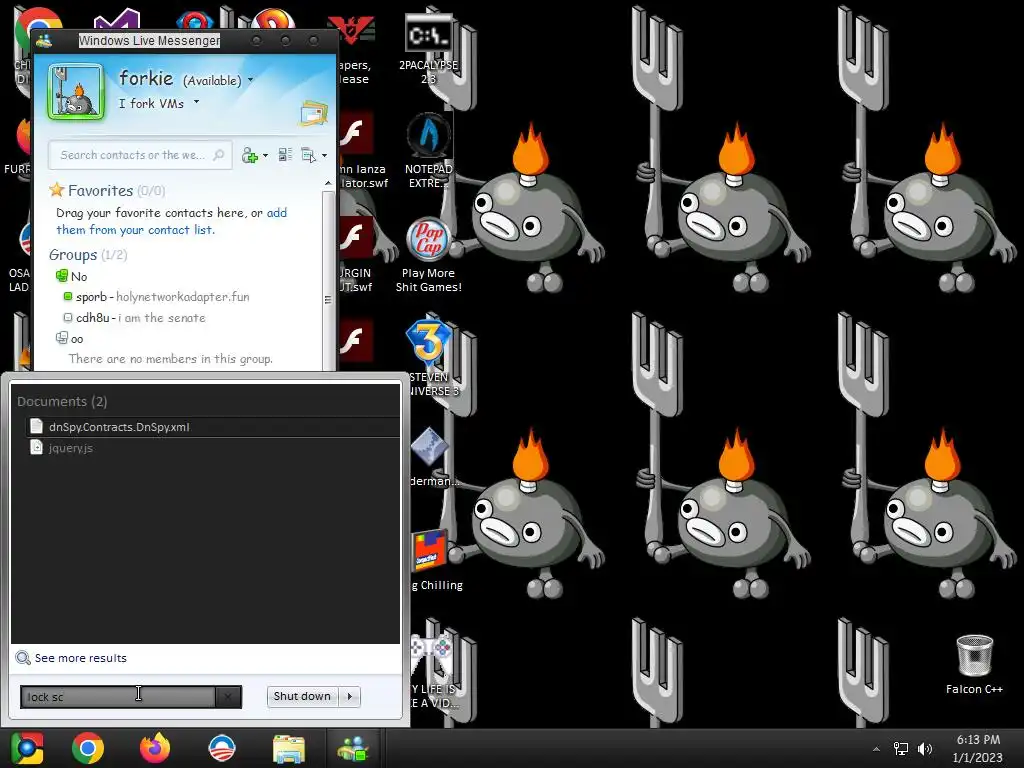Select the 2PACALYPSE 2.3 desktop icon
1024x768 pixels.
(428, 49)
